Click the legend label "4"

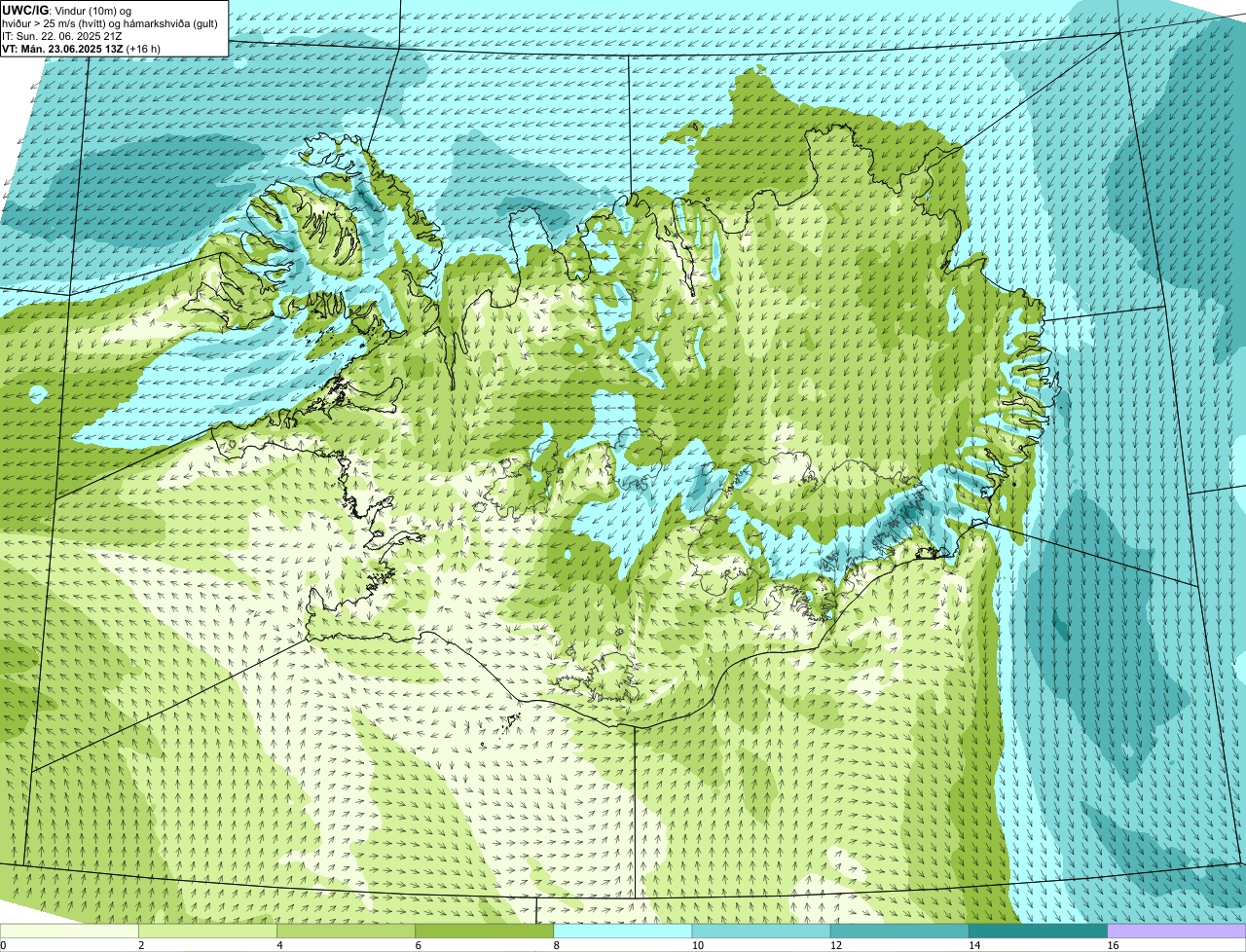click(279, 945)
